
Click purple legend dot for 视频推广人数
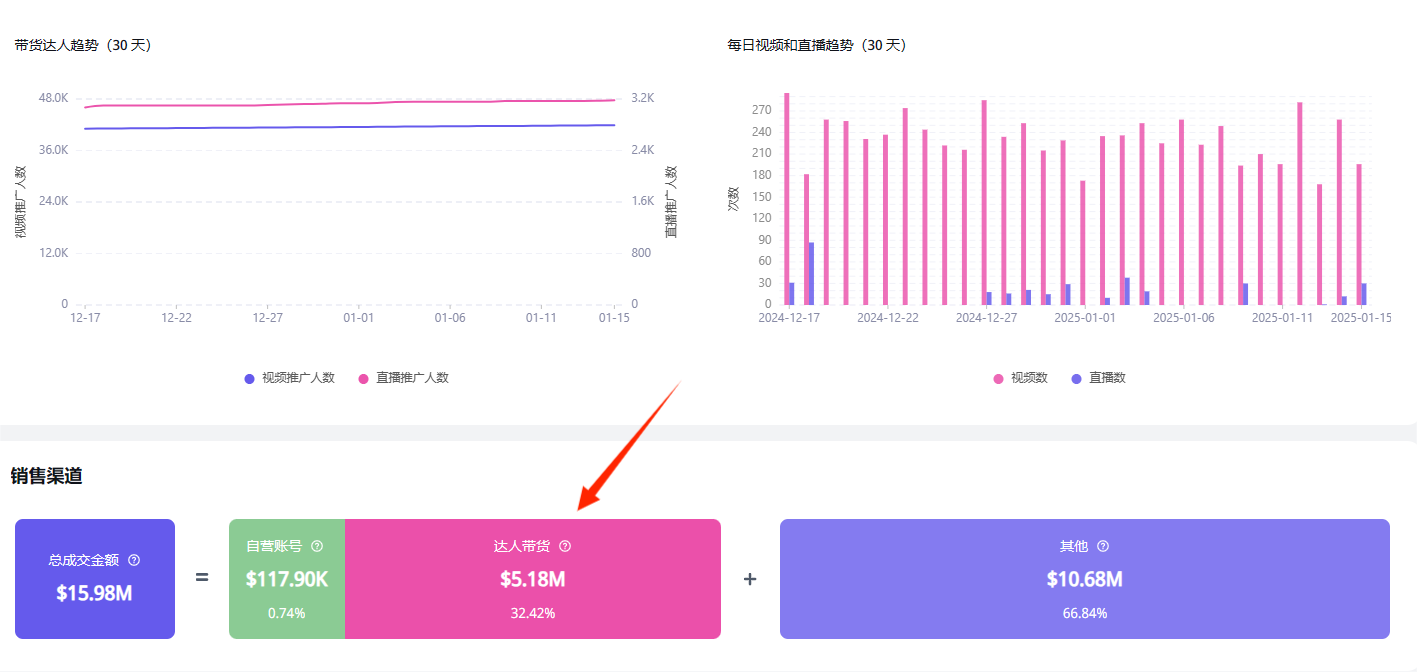pos(250,379)
